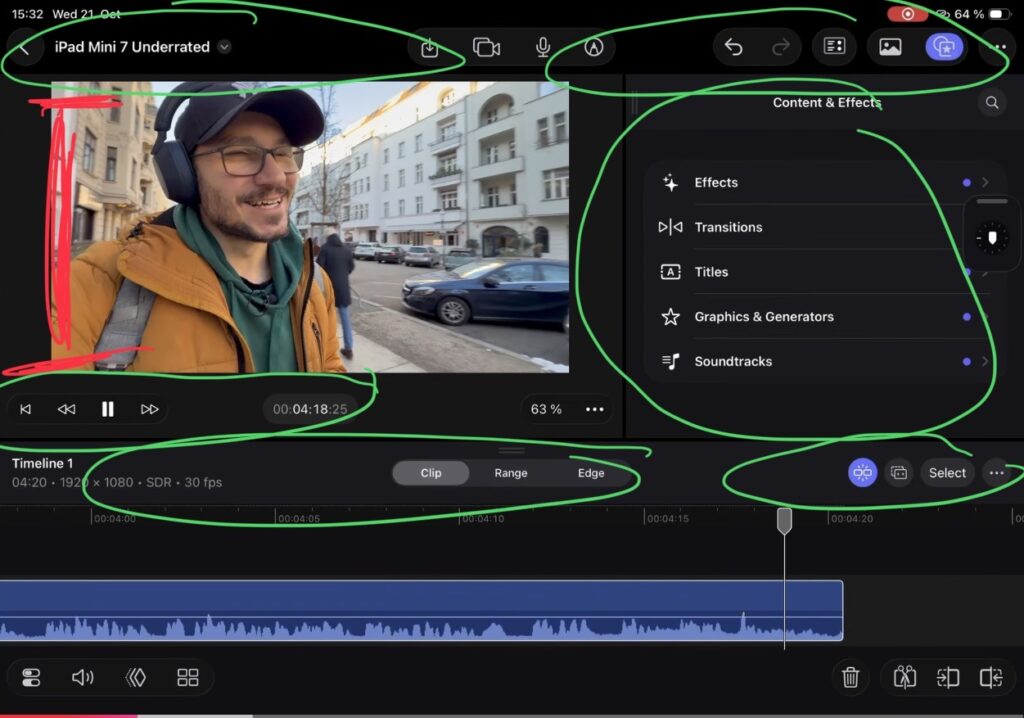The height and width of the screenshot is (718, 1024).
Task: Trim clip start to the playhead
Action: point(948,677)
